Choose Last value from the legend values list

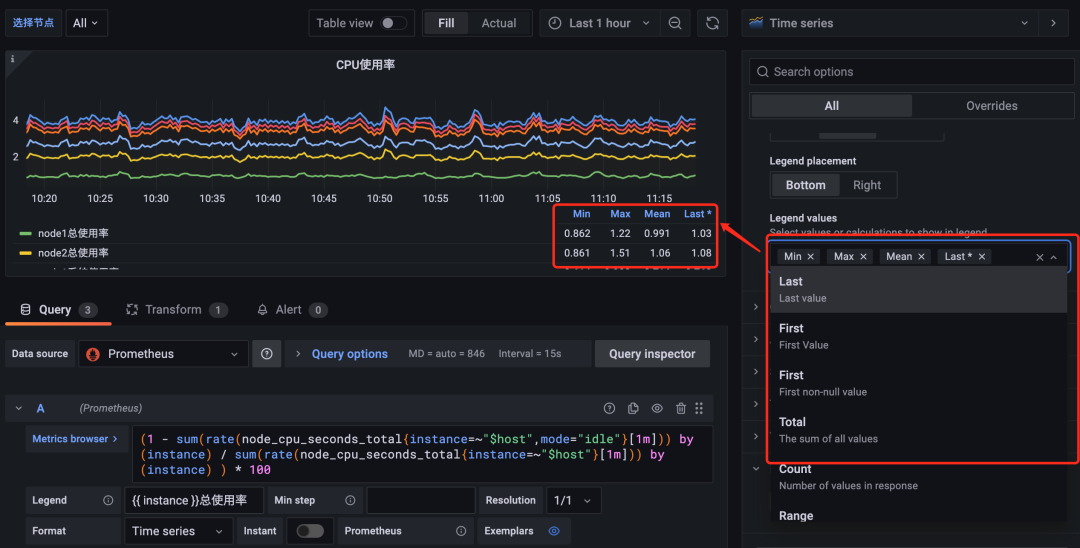tap(918, 289)
